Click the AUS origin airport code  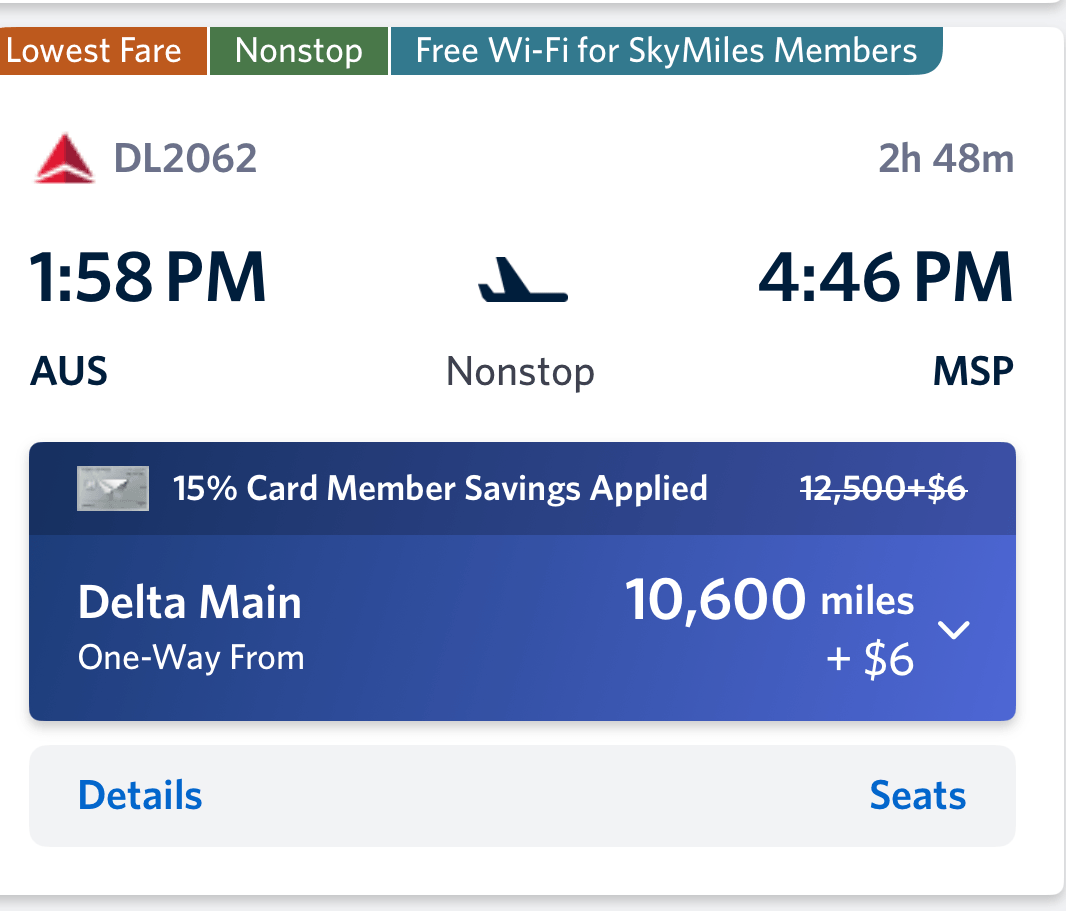69,371
